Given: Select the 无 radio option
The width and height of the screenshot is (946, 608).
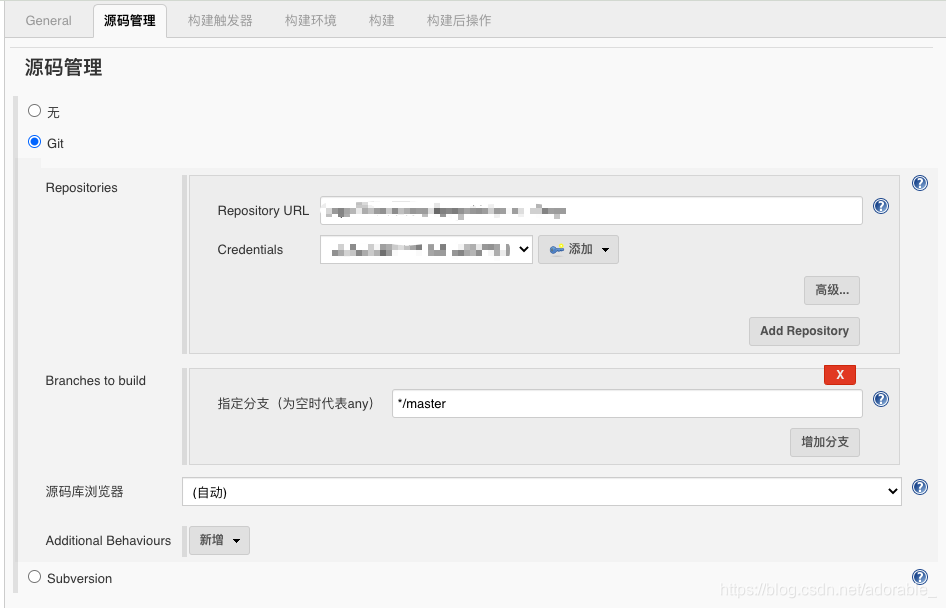Looking at the screenshot, I should [34, 110].
